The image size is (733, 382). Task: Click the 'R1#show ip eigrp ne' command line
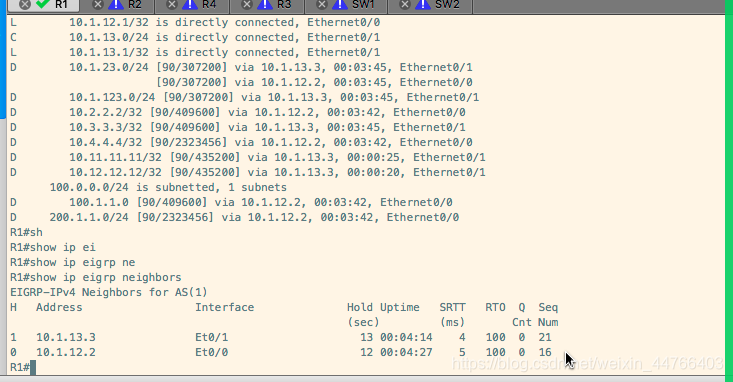(x=72, y=262)
